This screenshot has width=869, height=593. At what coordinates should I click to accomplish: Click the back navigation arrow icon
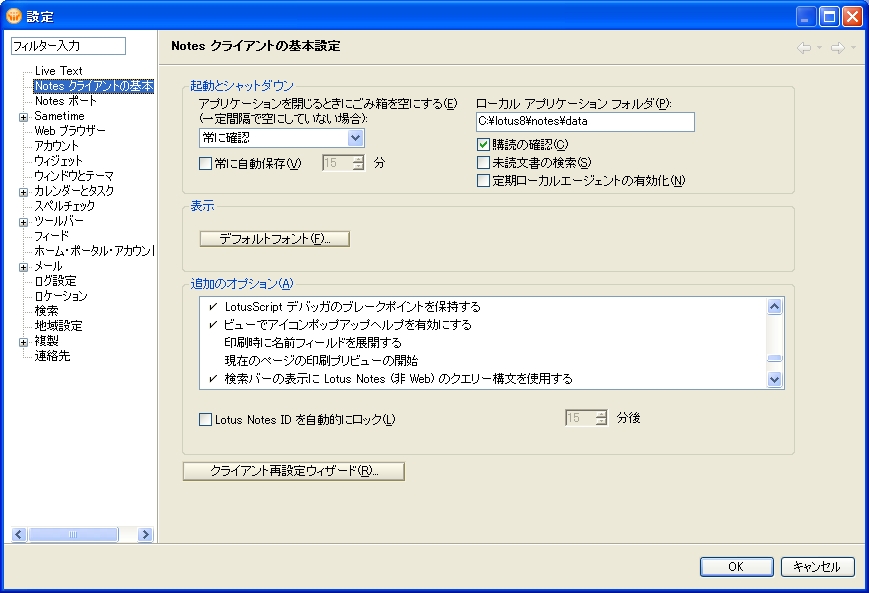point(803,47)
